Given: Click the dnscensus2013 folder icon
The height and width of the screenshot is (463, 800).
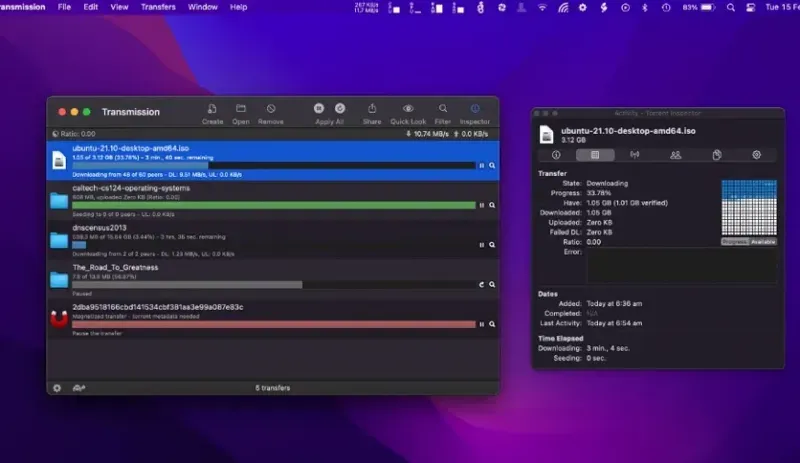Looking at the screenshot, I should [59, 240].
